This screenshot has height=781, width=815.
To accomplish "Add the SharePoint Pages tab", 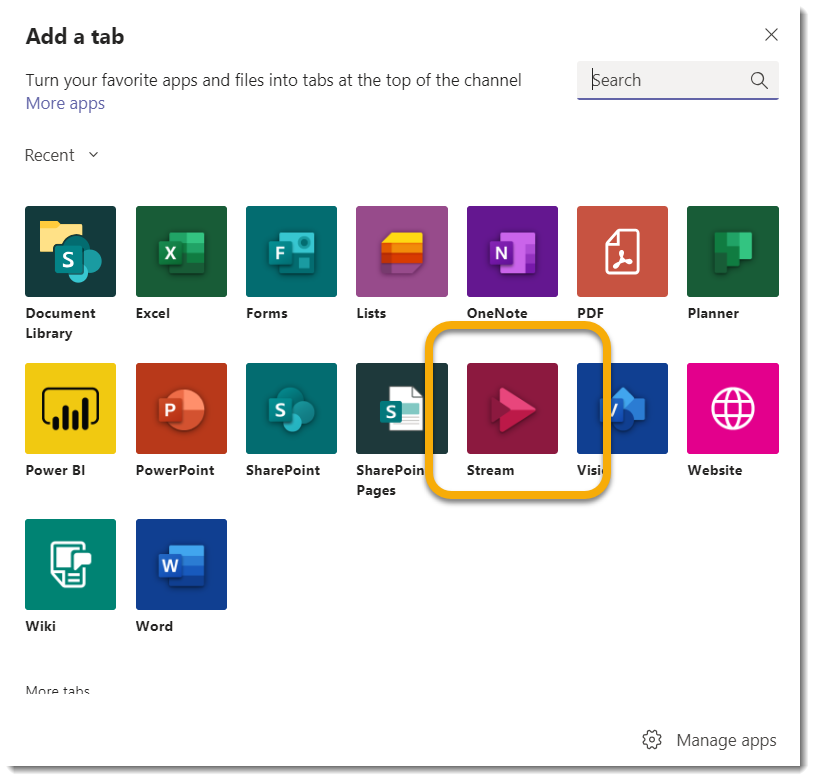I will click(402, 408).
